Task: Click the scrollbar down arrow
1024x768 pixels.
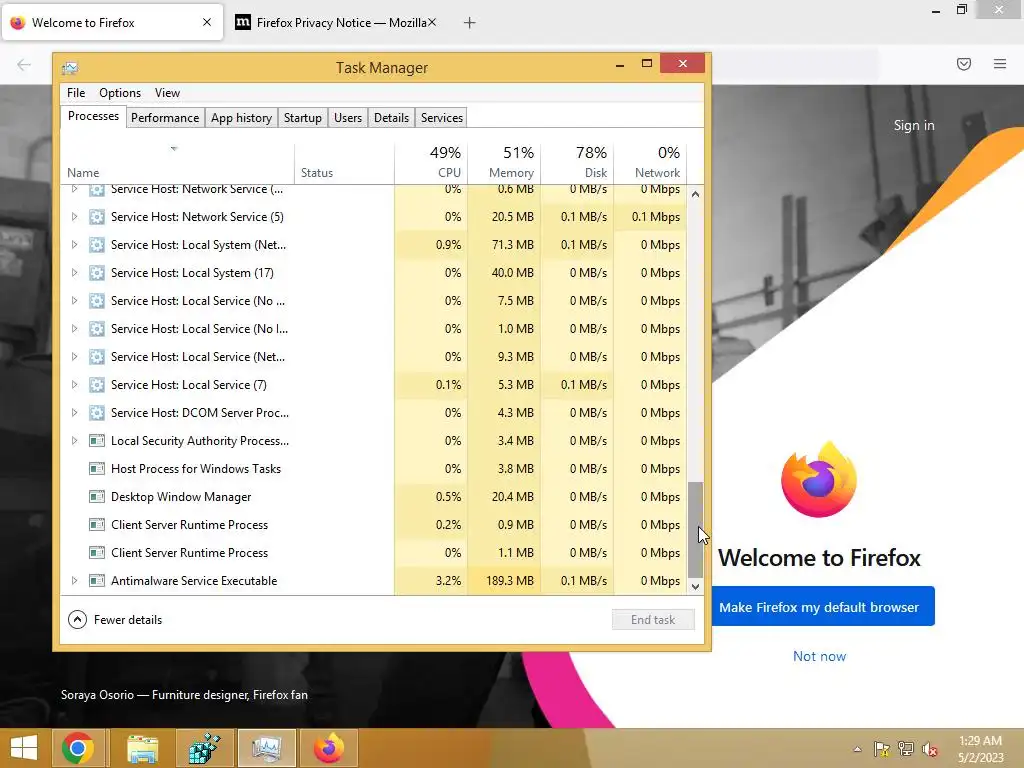Action: pos(696,586)
